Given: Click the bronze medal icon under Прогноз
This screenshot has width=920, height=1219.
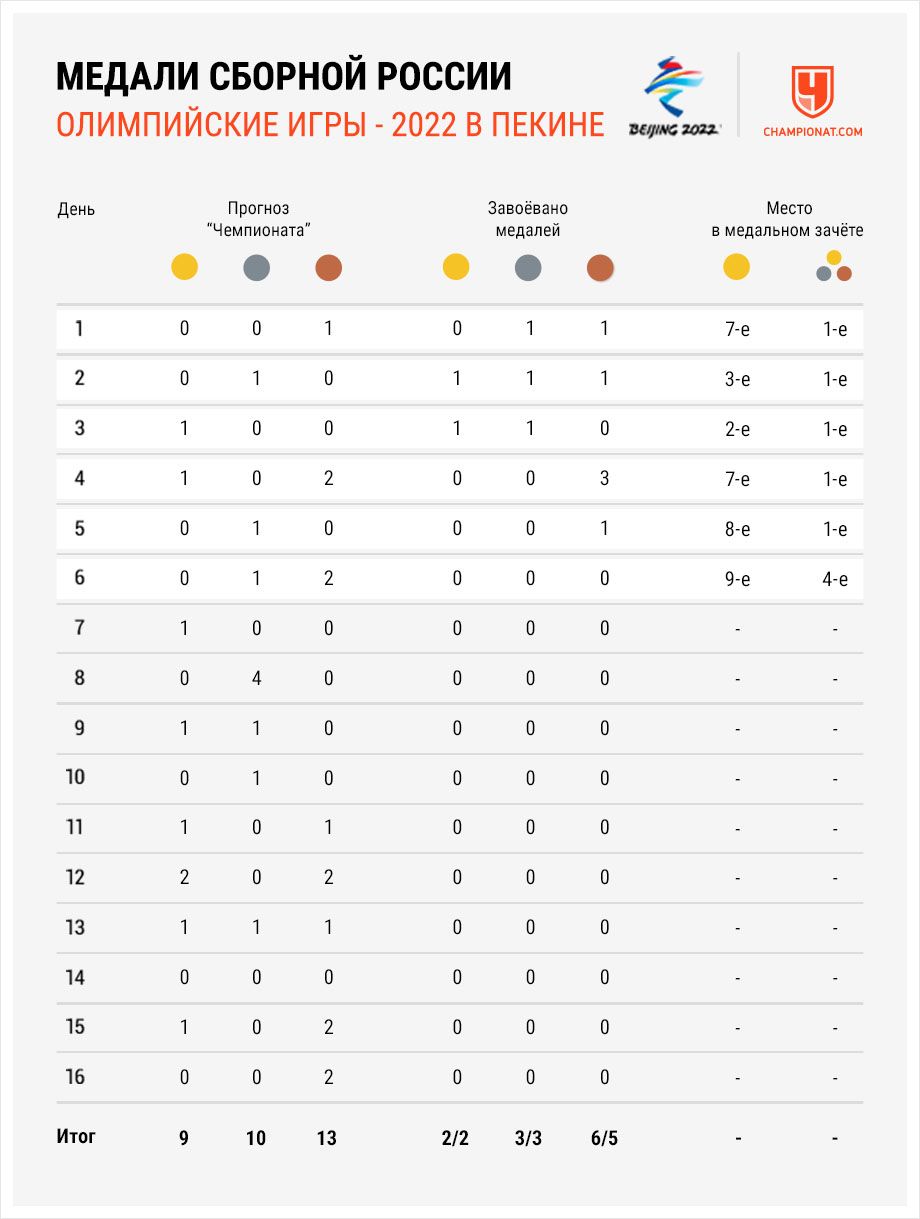Looking at the screenshot, I should (328, 268).
